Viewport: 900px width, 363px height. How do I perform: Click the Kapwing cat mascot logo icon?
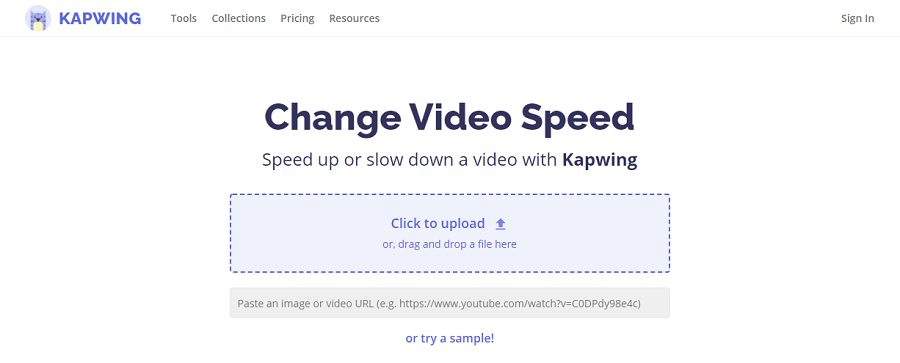pos(38,18)
